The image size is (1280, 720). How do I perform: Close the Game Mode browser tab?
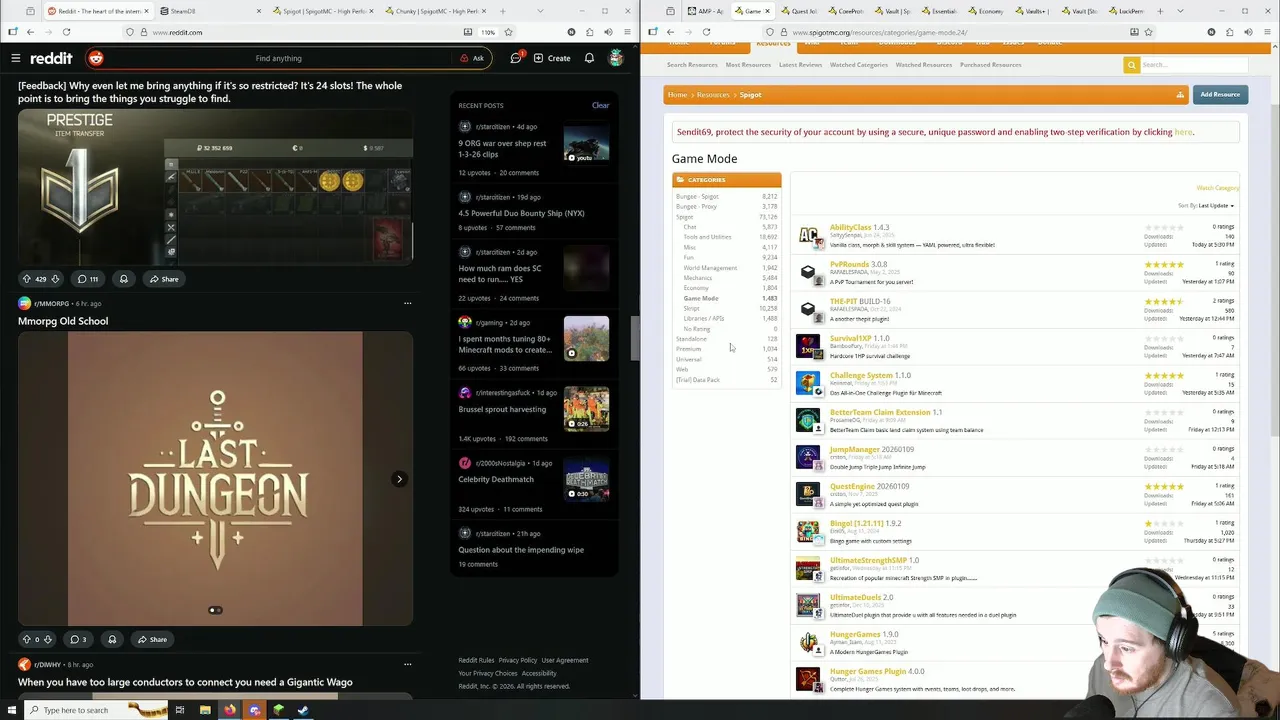768,11
